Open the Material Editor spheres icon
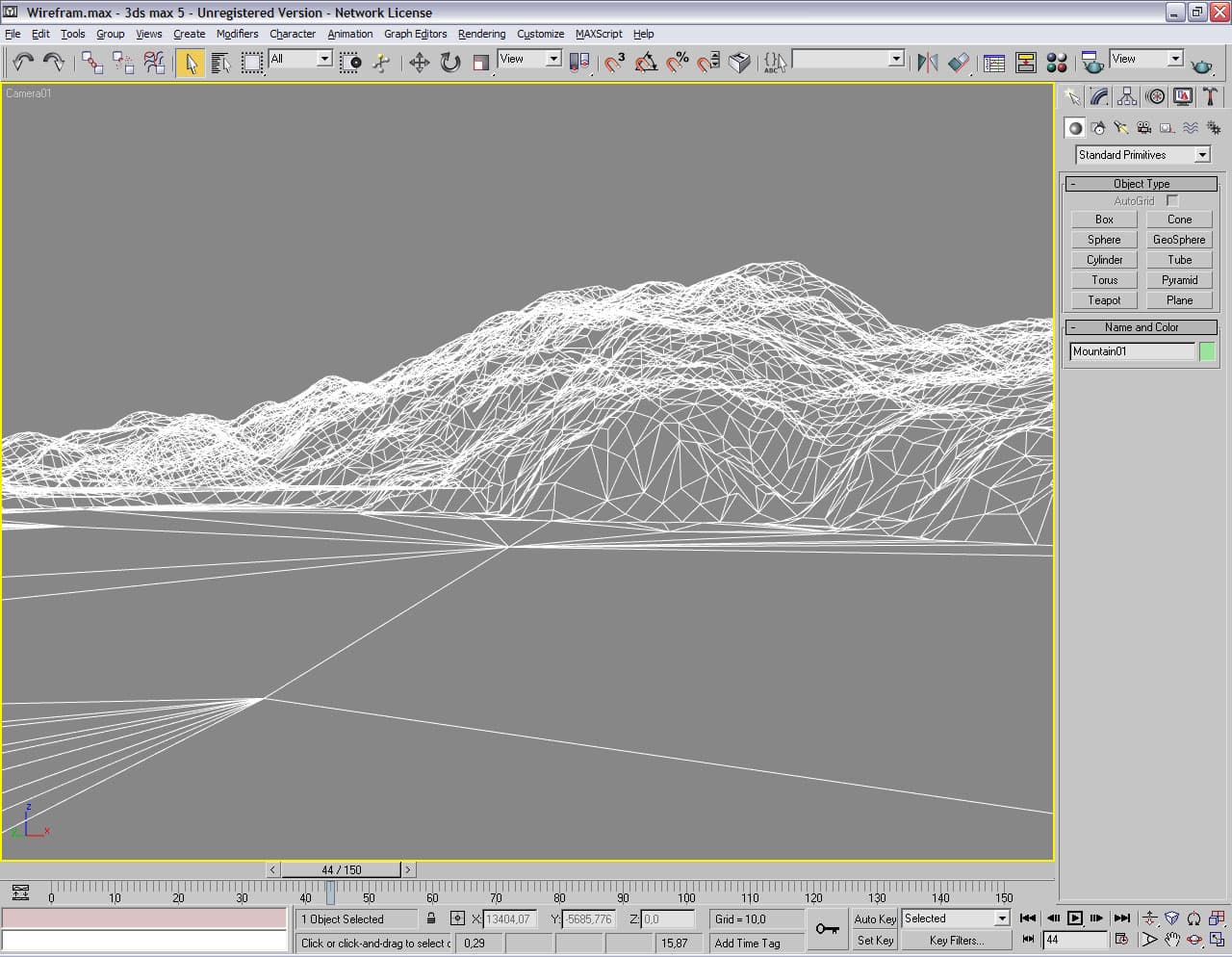The width and height of the screenshot is (1232, 957). point(1057,63)
